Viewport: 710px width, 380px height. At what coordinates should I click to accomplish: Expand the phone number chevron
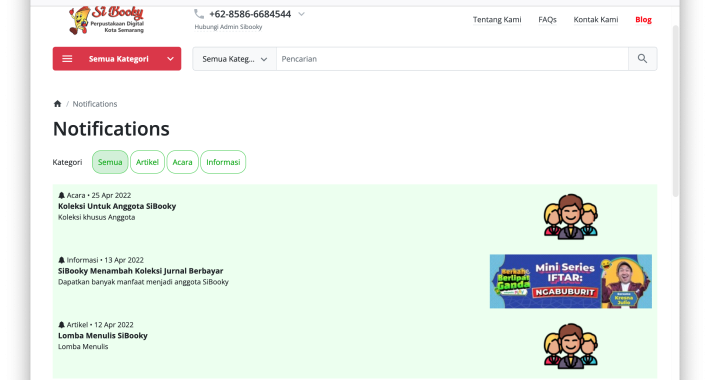click(302, 14)
